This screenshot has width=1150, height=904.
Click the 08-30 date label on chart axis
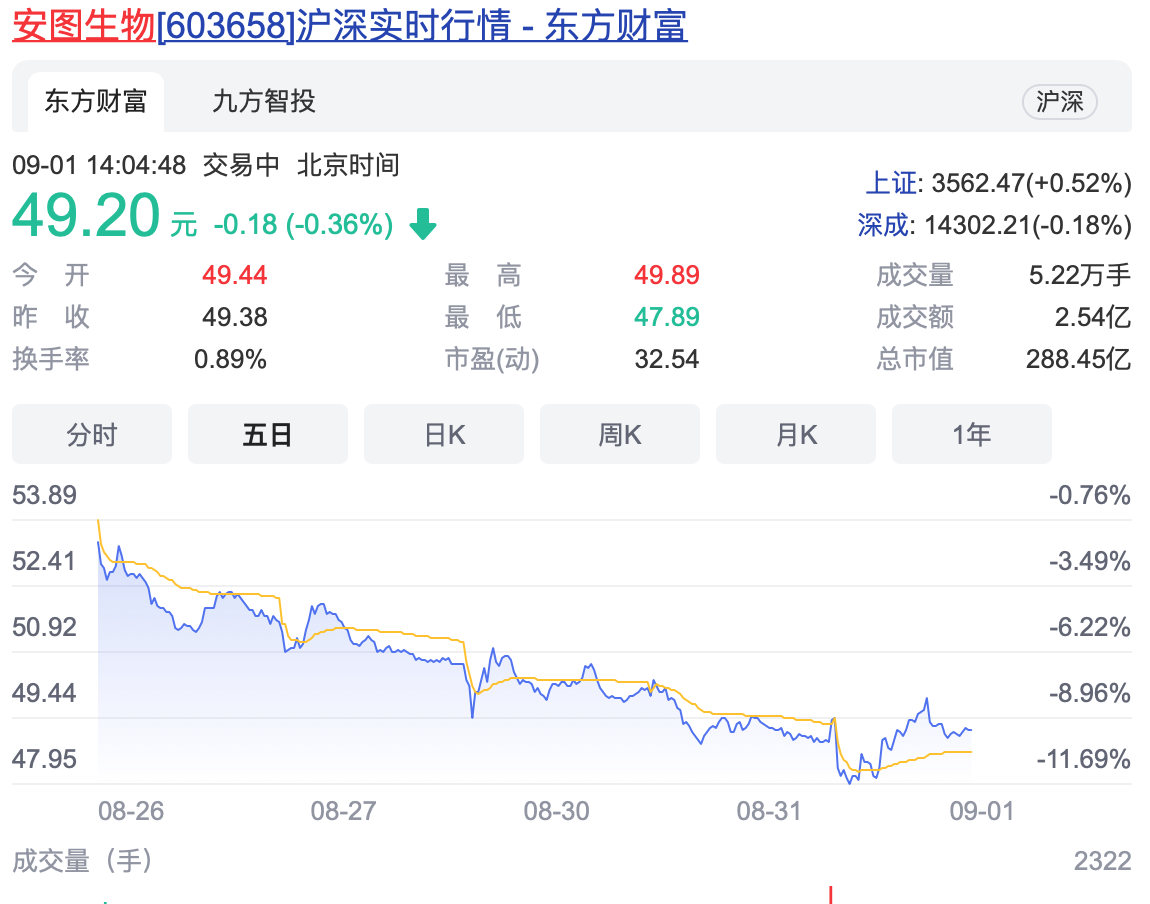(557, 811)
